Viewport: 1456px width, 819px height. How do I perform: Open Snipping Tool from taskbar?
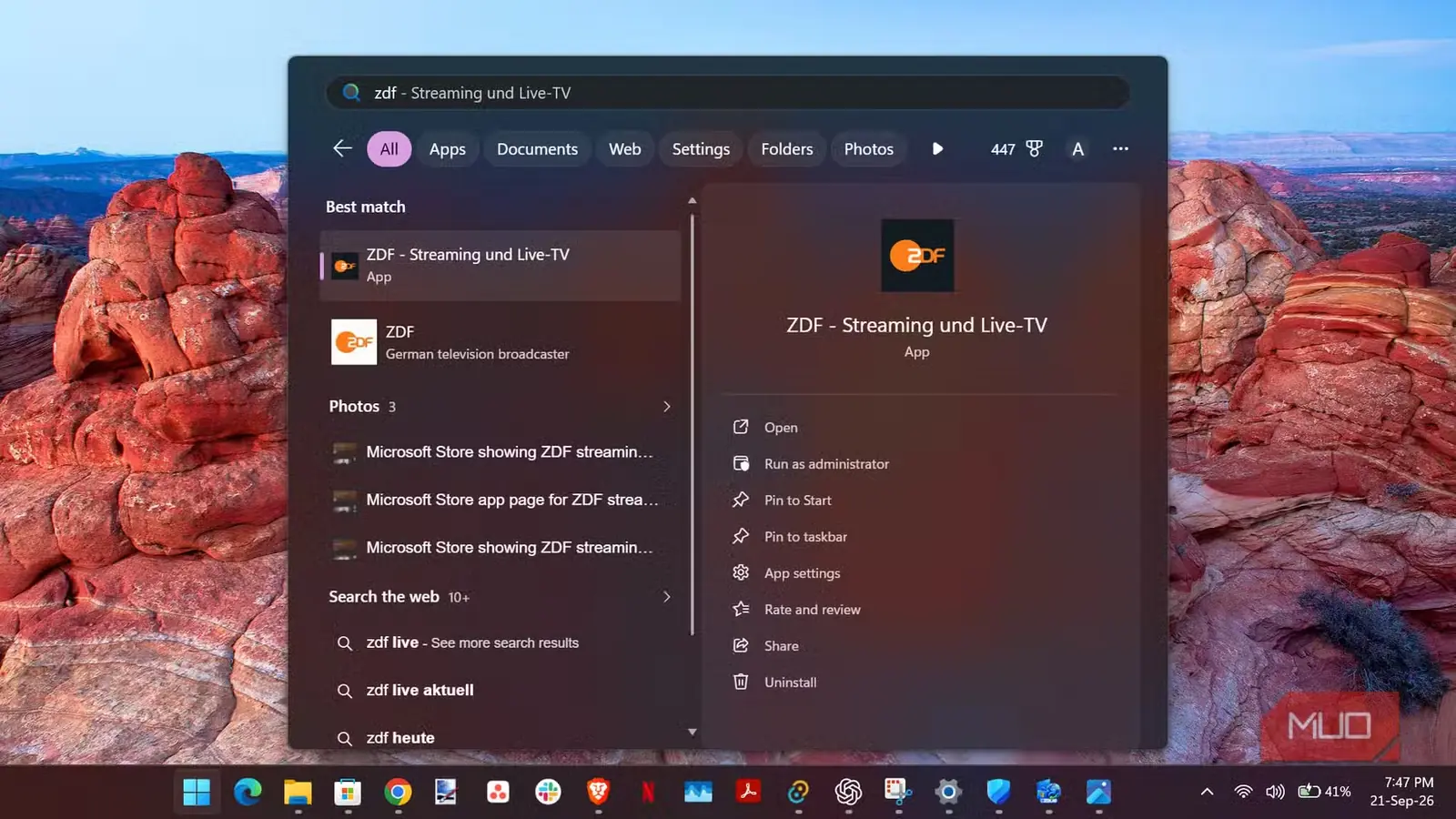898,792
